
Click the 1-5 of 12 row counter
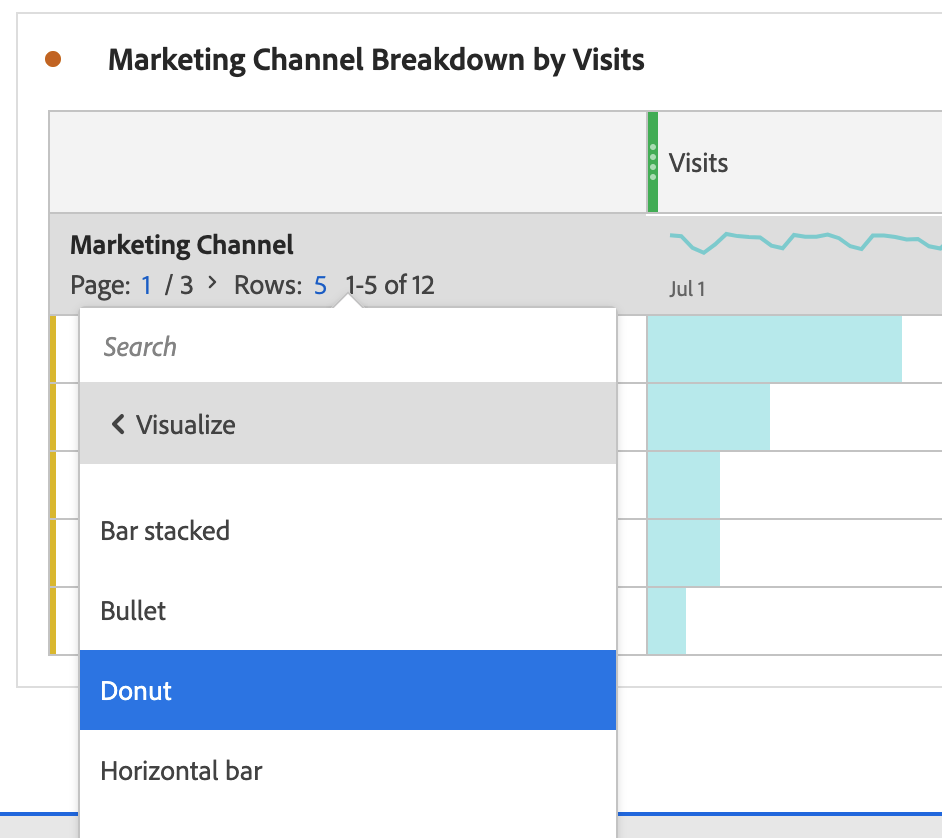(x=390, y=285)
